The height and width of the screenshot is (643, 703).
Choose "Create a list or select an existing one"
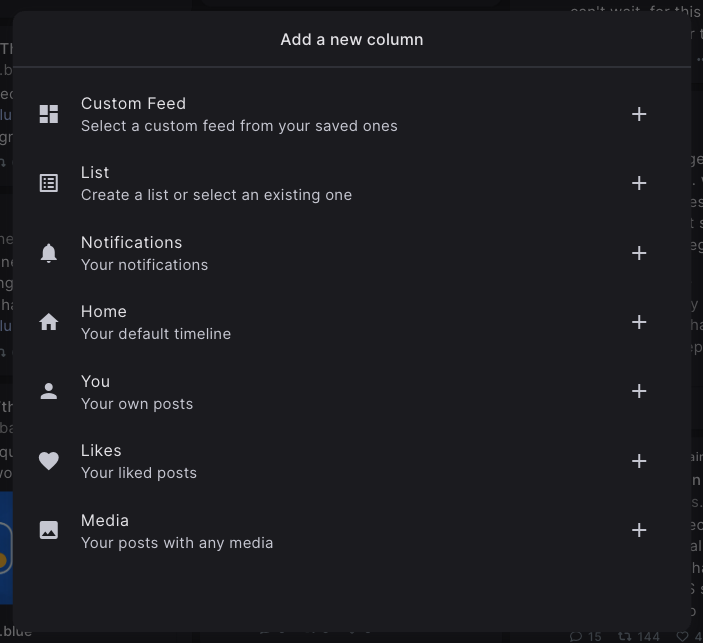point(216,195)
